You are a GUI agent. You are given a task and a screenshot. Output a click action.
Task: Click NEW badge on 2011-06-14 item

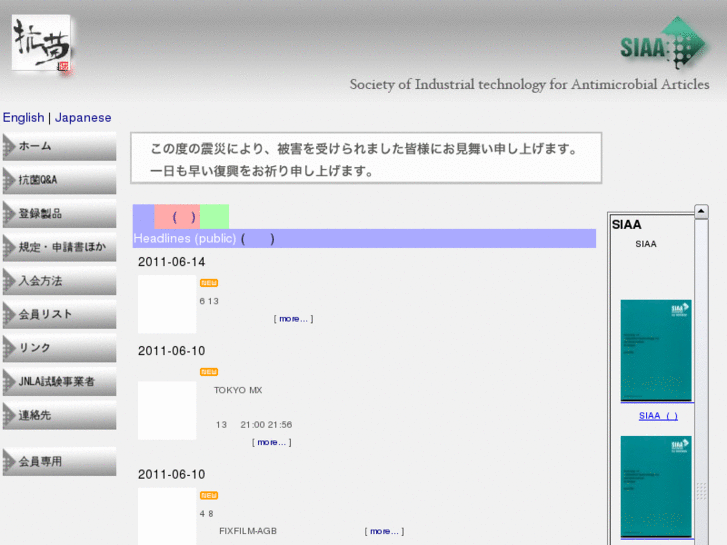click(209, 283)
